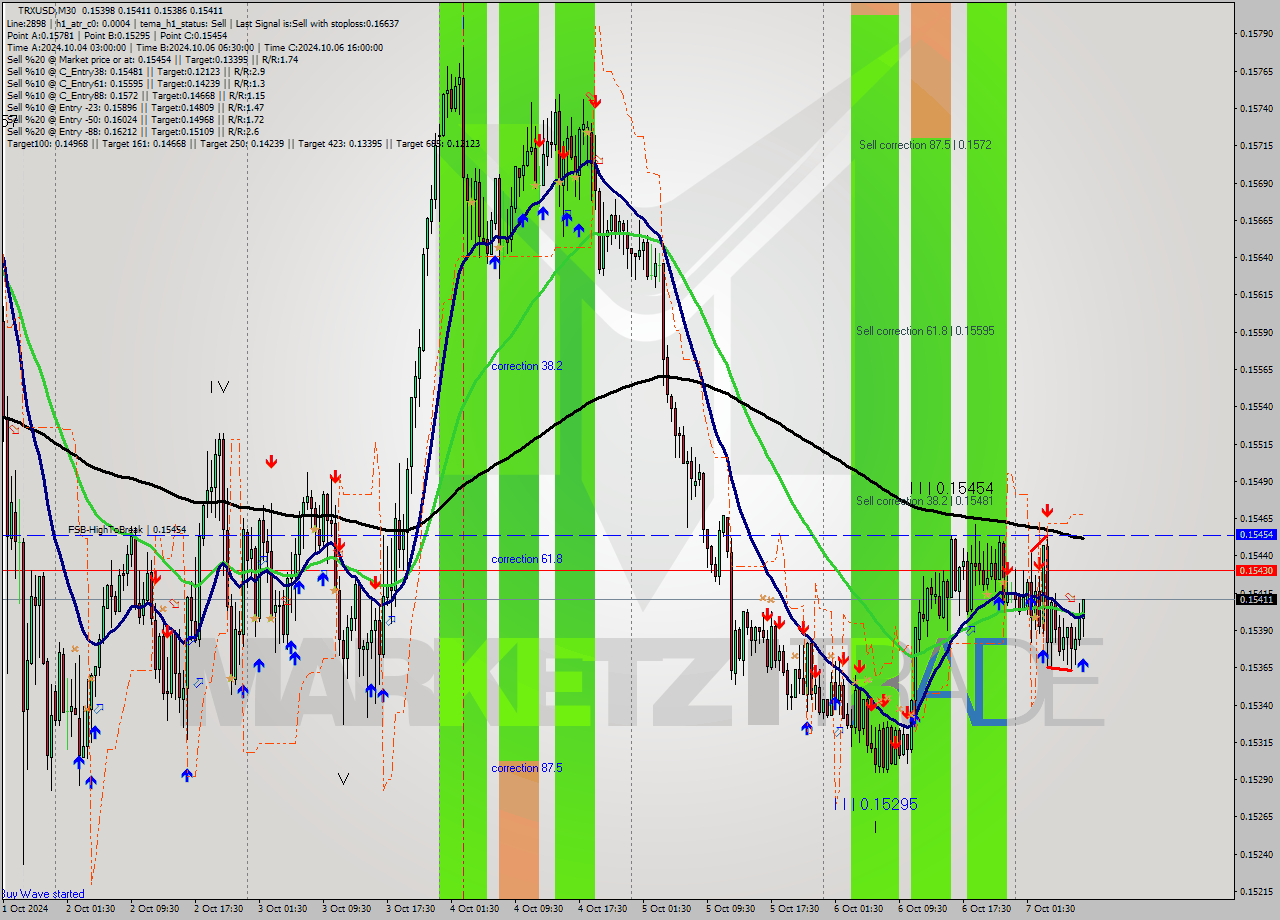Image resolution: width=1280 pixels, height=920 pixels.
Task: Click 'Sell correction 61.8 | 0.15595' label
Action: [x=925, y=331]
